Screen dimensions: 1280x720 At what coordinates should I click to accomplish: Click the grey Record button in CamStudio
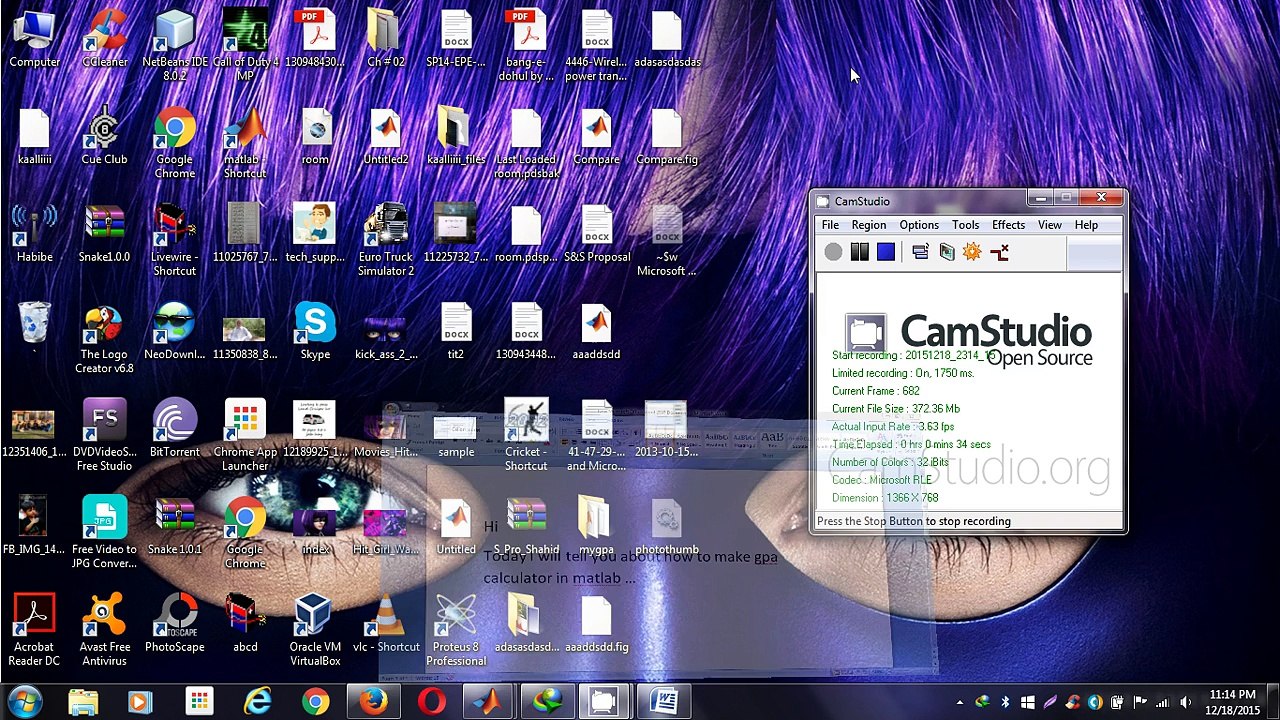833,253
